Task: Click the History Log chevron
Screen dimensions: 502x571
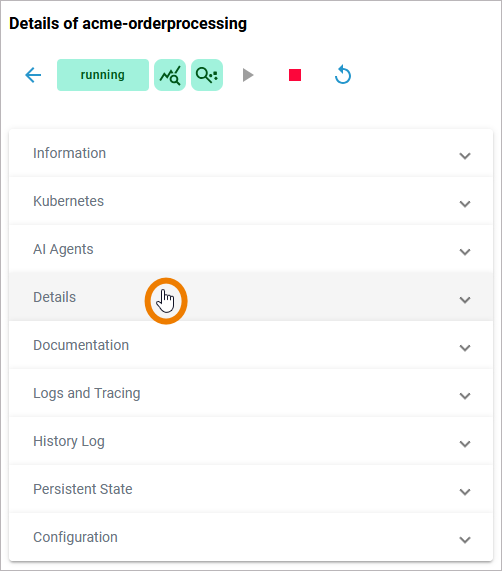Action: pyautogui.click(x=465, y=444)
